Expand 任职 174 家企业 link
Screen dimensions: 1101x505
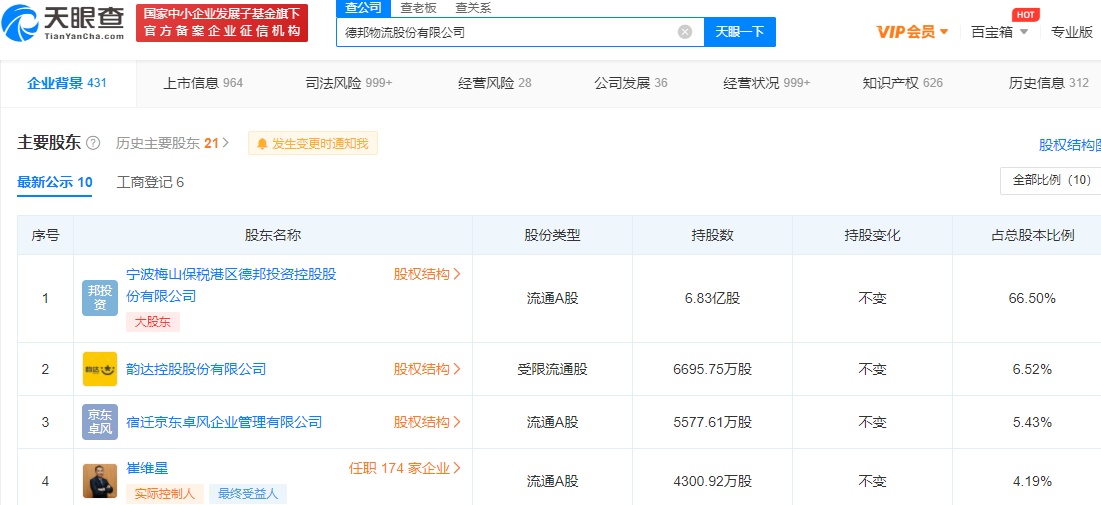pyautogui.click(x=405, y=468)
